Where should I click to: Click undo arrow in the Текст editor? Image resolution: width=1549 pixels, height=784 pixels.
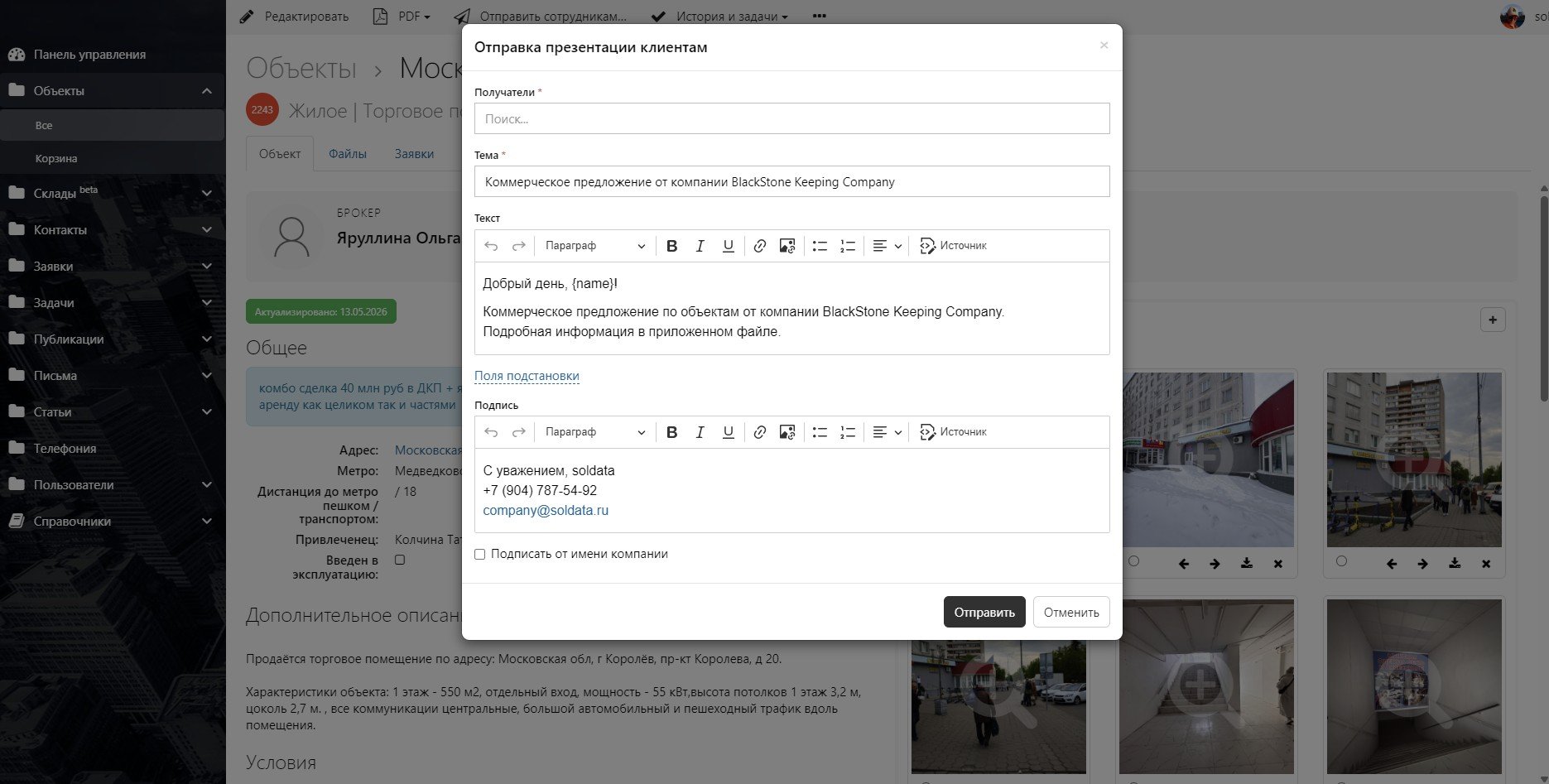491,246
